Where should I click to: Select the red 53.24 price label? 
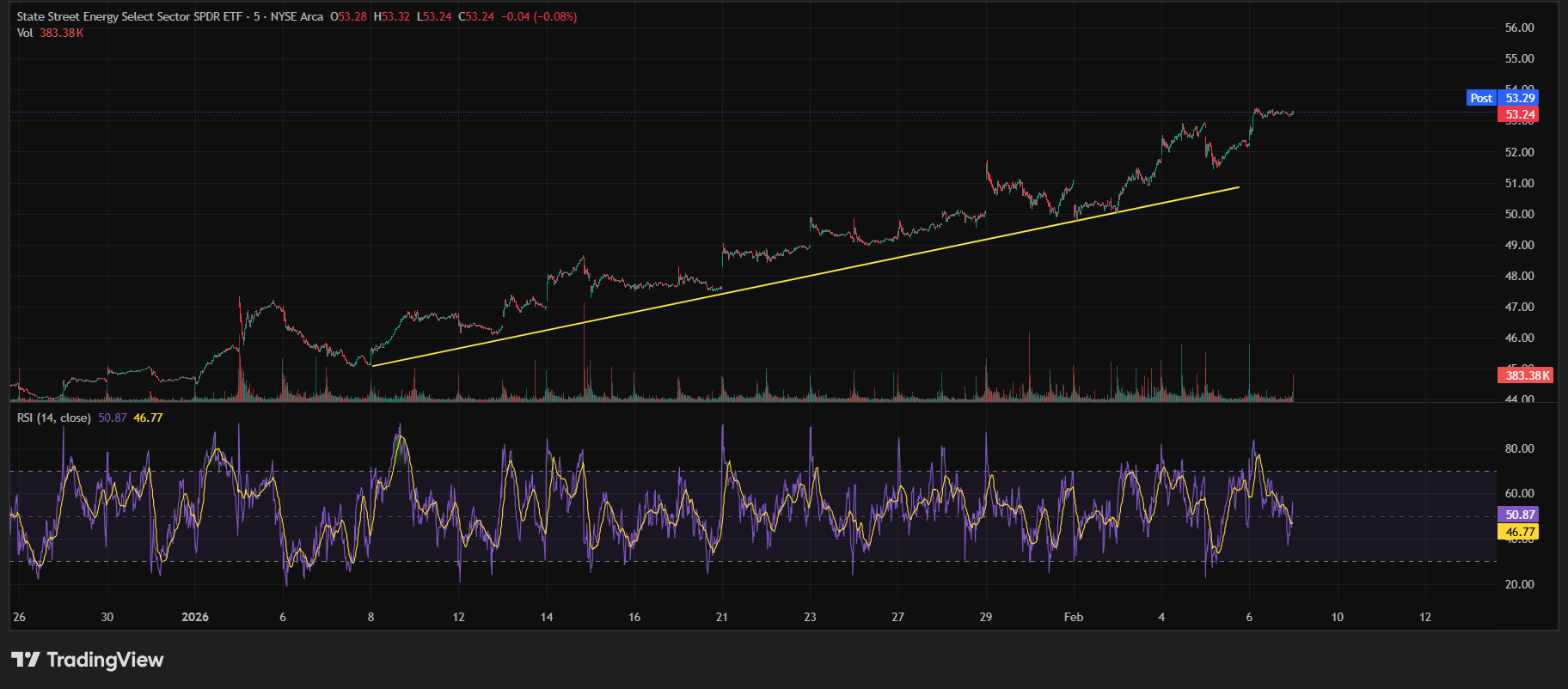1520,114
